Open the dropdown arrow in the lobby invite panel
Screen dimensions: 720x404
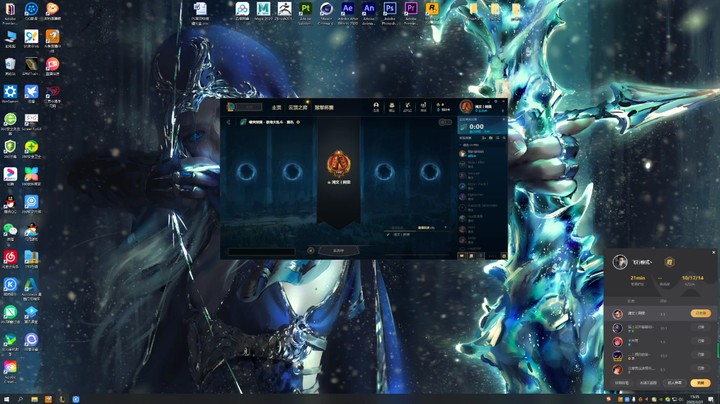(x=445, y=228)
